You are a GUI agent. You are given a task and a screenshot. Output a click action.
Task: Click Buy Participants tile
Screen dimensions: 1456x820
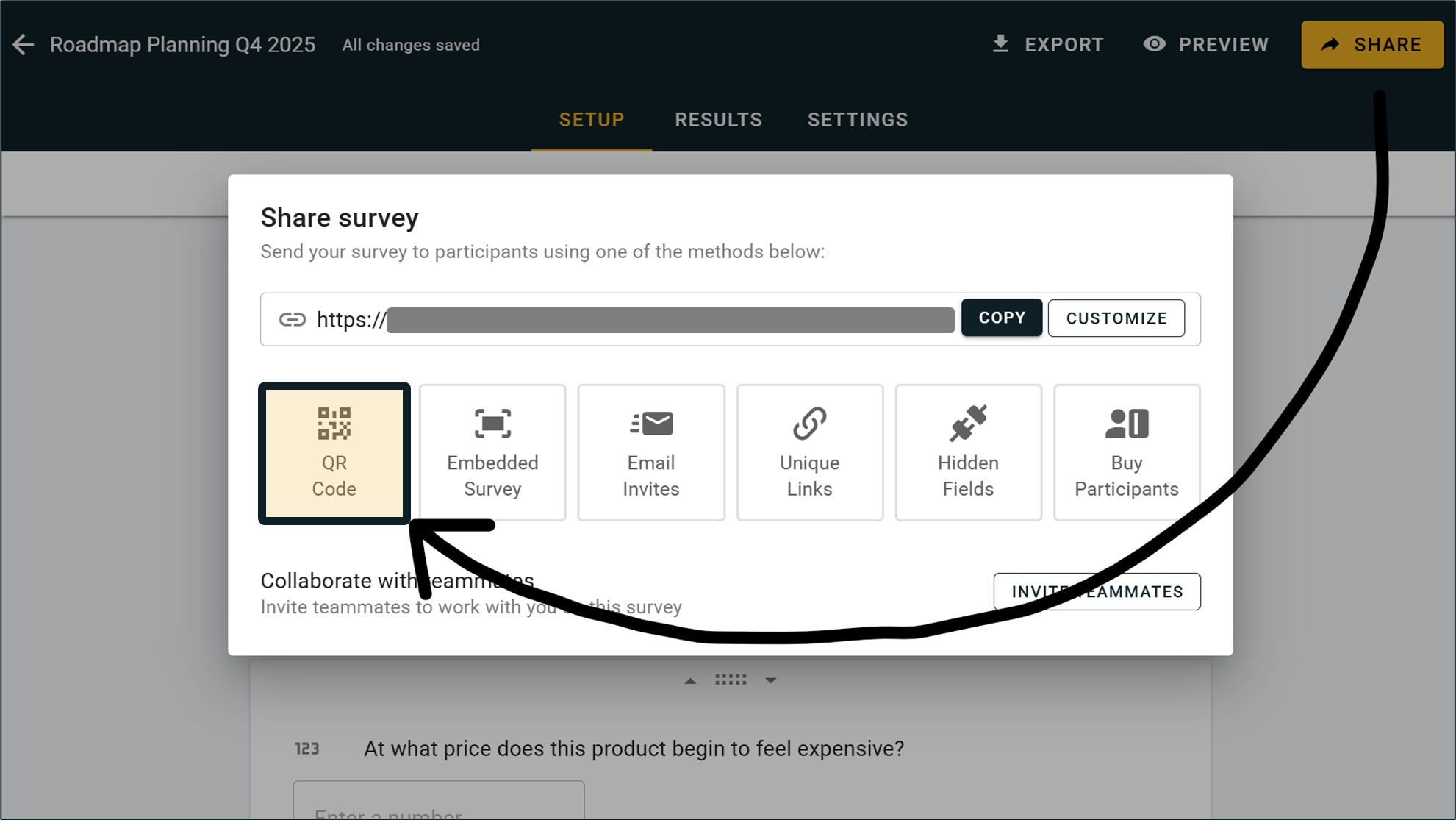1126,453
